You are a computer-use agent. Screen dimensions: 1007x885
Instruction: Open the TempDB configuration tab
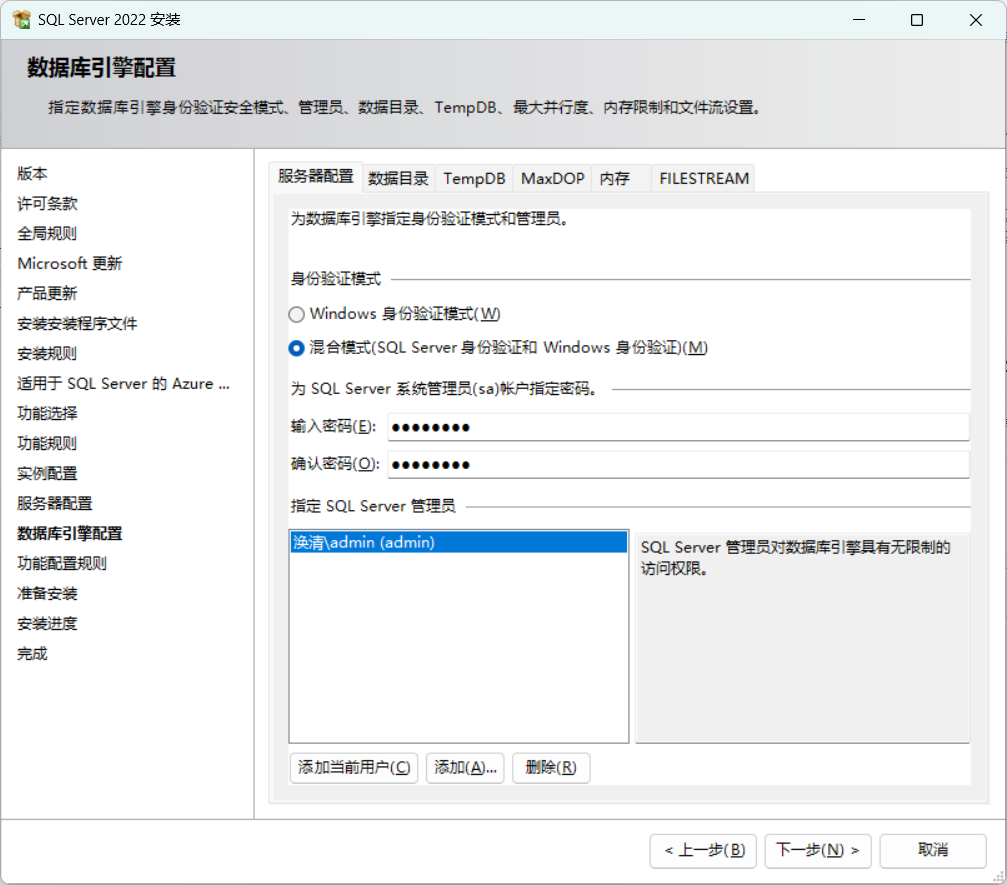coord(473,178)
